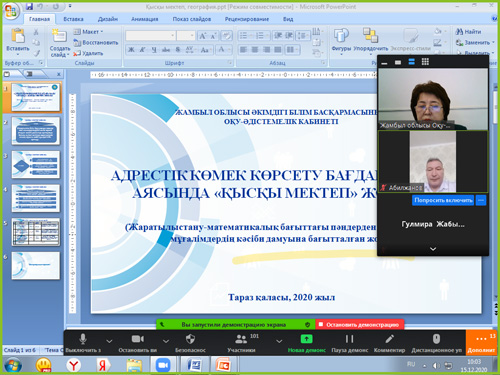Switch to the Анимация ribbon tab
This screenshot has height=375, width=500.
(145, 19)
